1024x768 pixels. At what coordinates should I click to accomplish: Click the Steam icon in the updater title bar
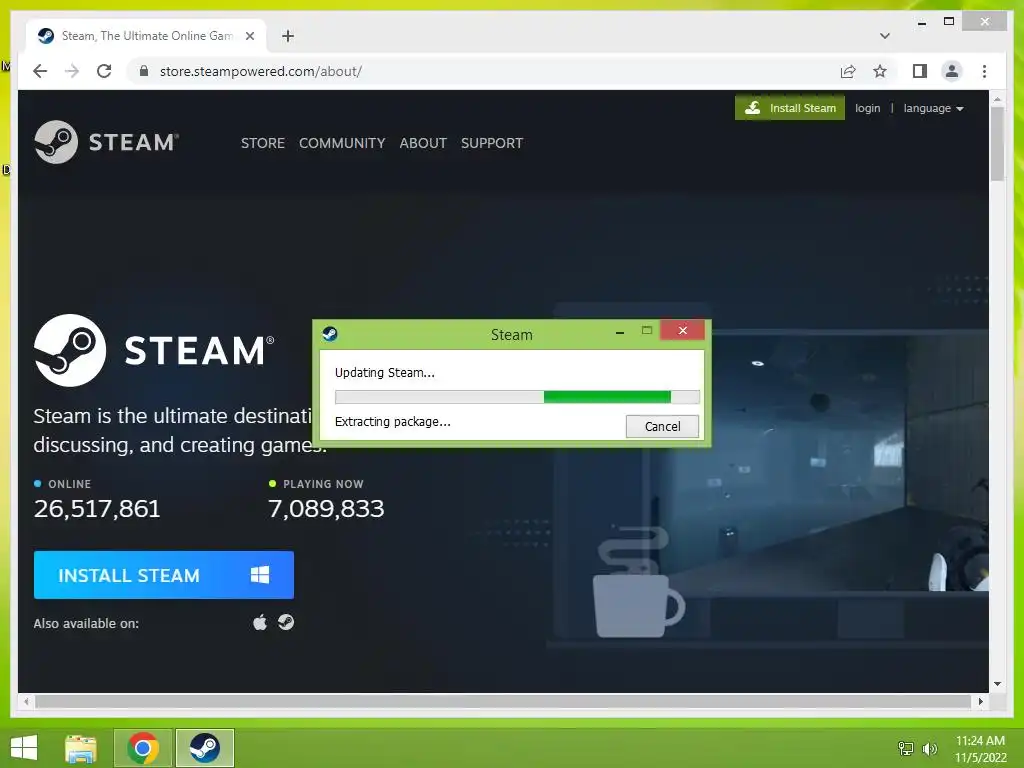[x=330, y=334]
